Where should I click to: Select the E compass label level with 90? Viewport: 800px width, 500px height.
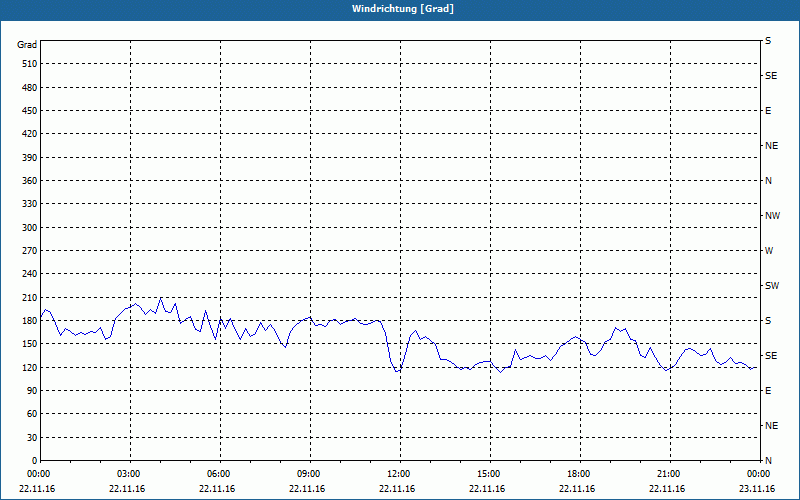768,391
